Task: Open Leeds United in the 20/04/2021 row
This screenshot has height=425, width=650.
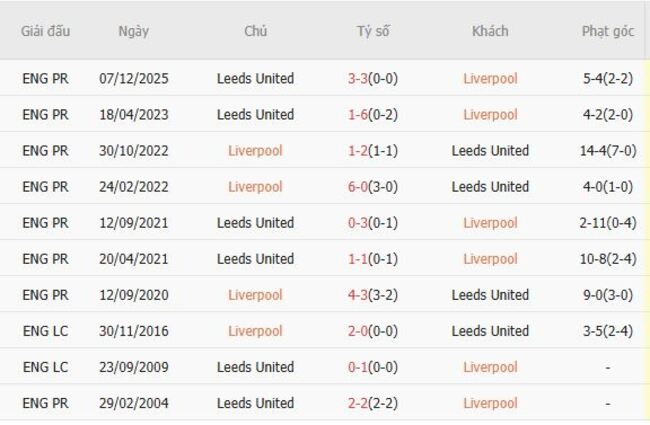Action: (x=255, y=259)
